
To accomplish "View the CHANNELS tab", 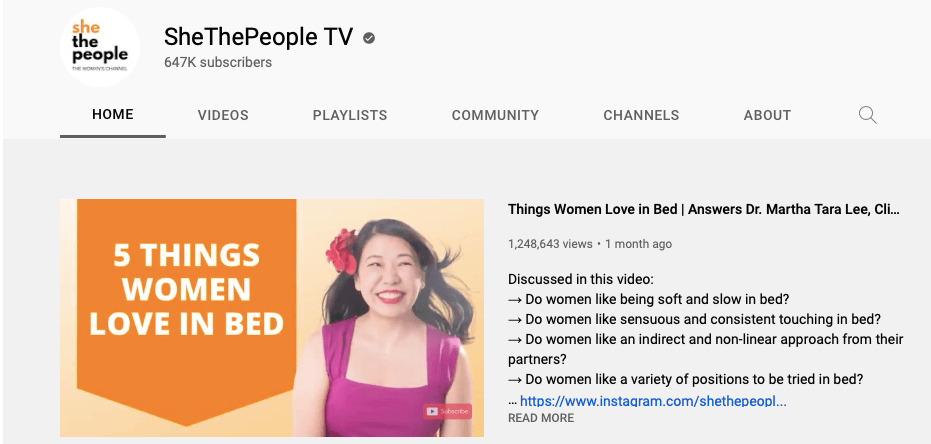I will tap(641, 115).
